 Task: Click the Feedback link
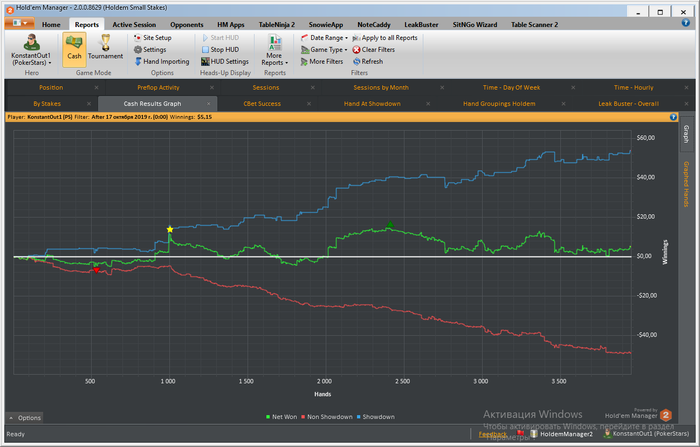coord(493,434)
